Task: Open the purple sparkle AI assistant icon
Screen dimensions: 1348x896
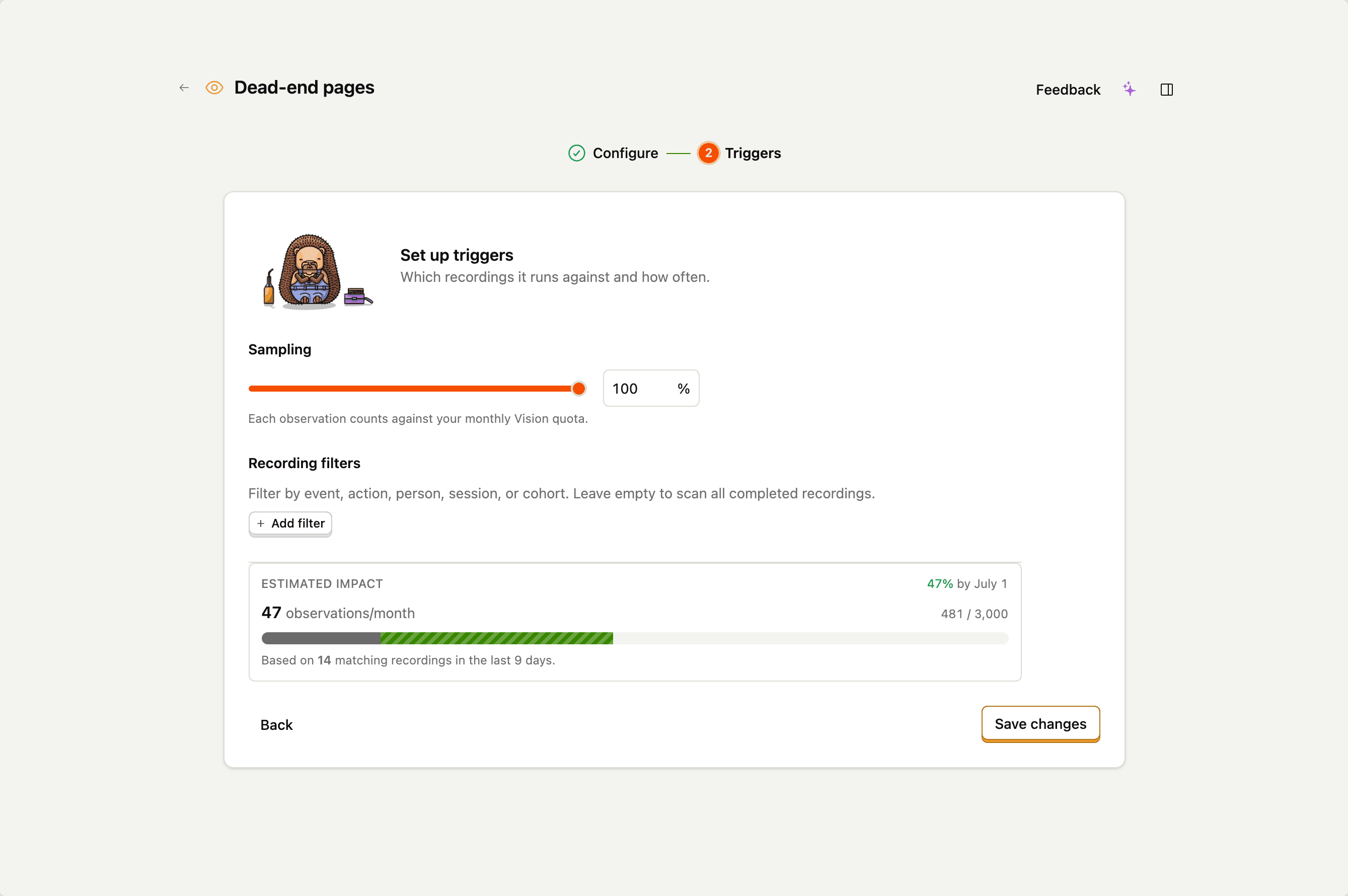Action: click(x=1129, y=89)
